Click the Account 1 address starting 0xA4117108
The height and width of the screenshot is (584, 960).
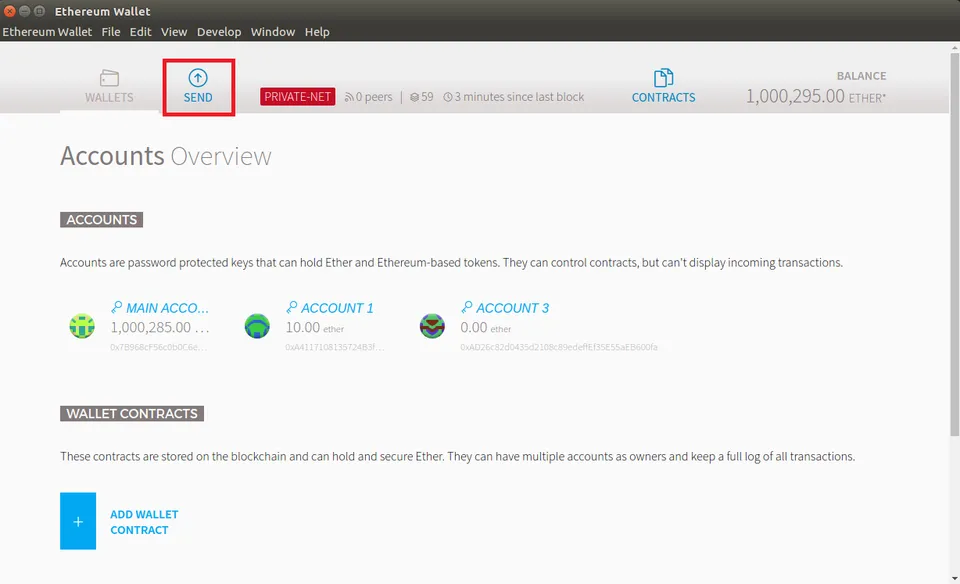click(335, 347)
